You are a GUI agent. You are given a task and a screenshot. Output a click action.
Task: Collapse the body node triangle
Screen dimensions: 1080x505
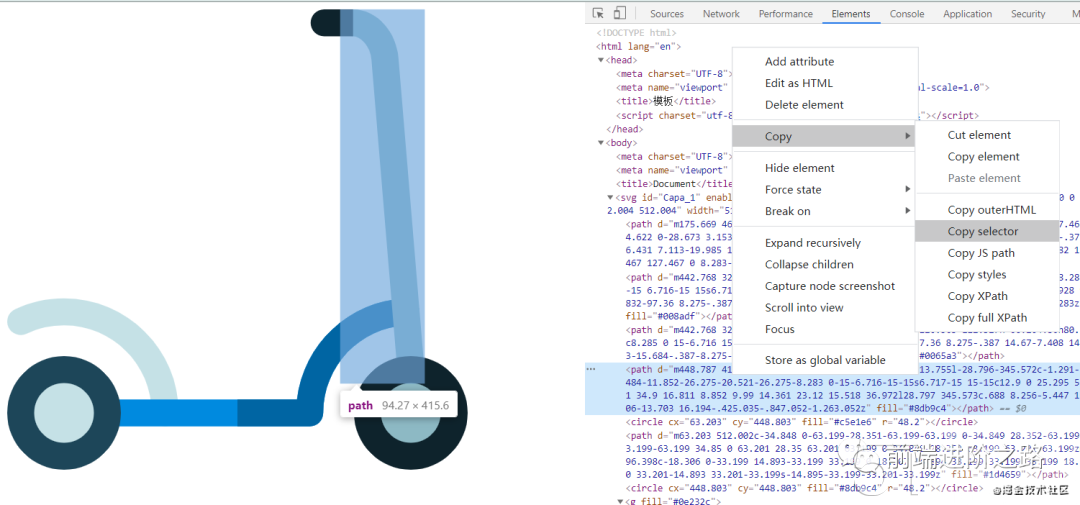[601, 143]
